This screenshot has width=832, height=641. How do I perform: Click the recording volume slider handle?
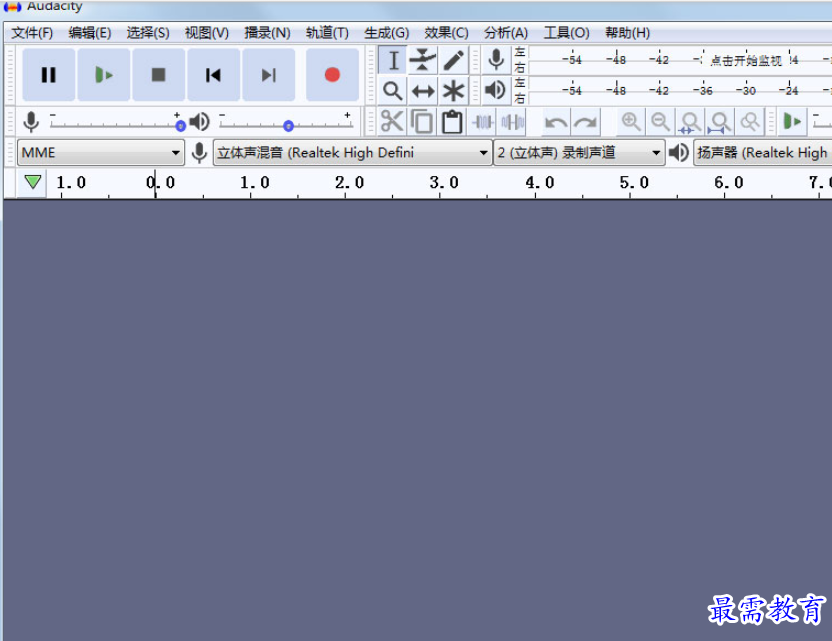click(180, 126)
